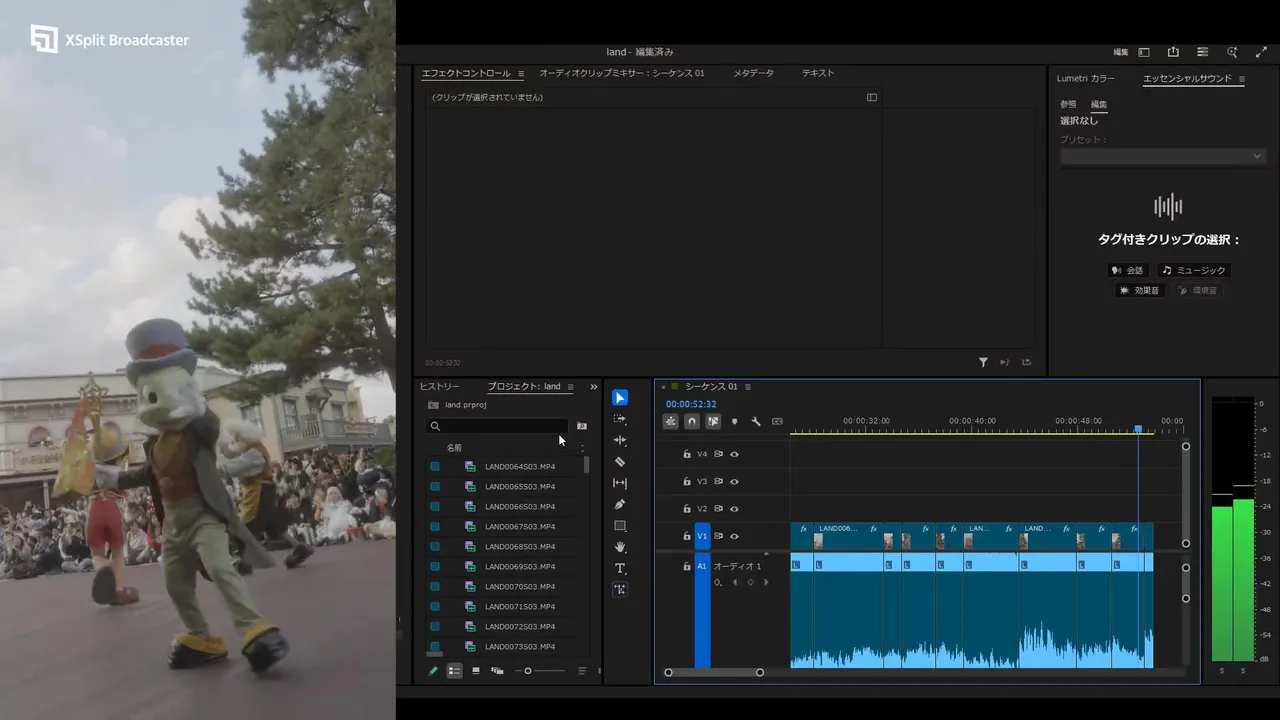
Task: Switch project panel to icon view
Action: [x=476, y=671]
